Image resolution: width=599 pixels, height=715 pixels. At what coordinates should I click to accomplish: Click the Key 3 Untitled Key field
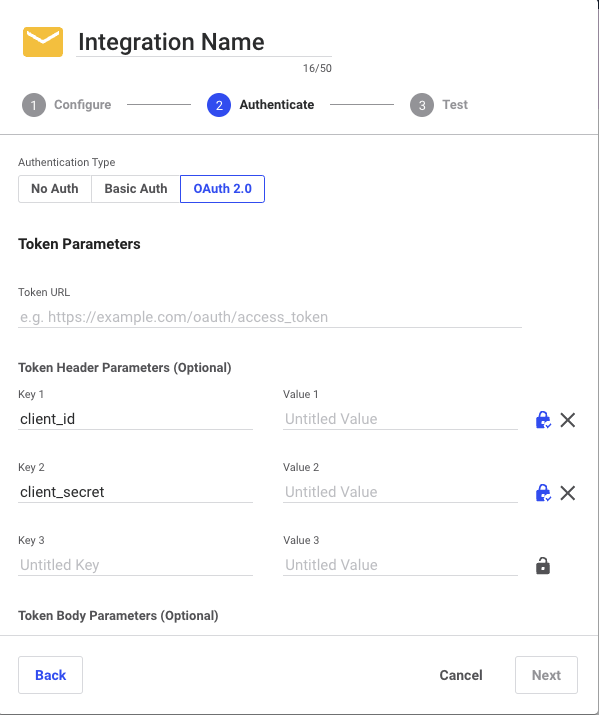click(135, 565)
